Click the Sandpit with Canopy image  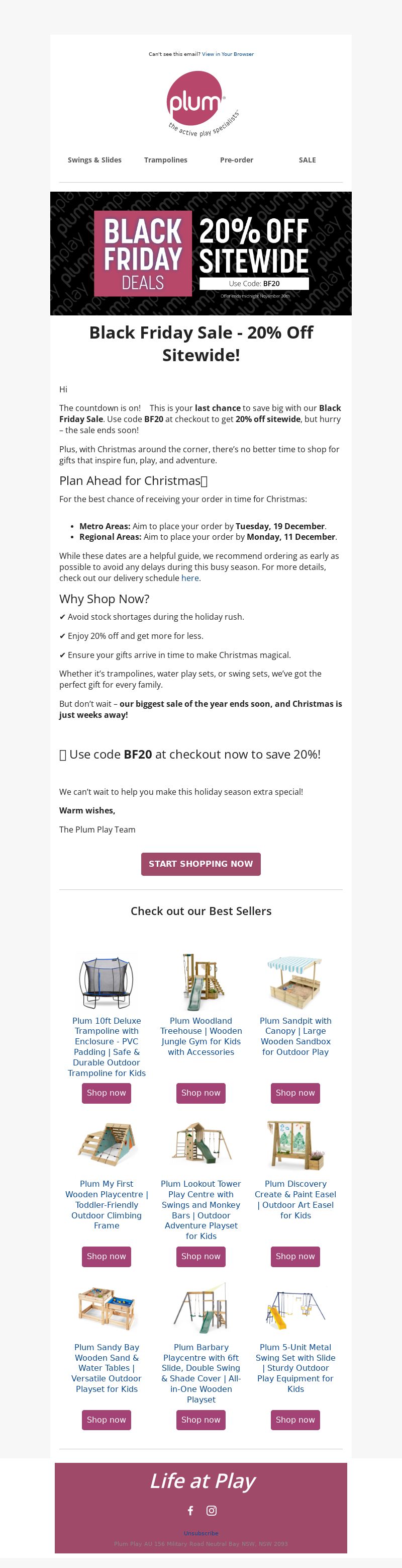(x=295, y=982)
